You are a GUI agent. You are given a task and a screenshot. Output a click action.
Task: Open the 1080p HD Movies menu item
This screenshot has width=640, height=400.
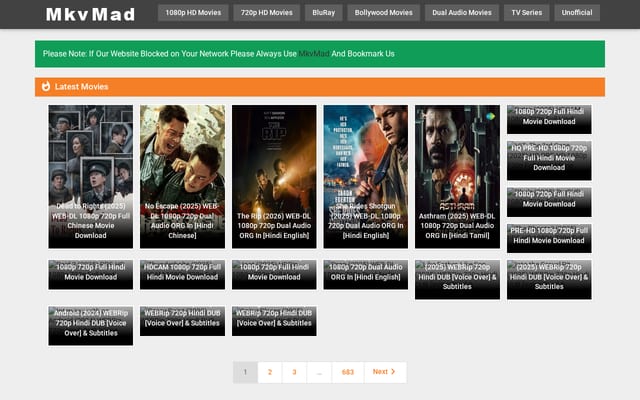193,13
